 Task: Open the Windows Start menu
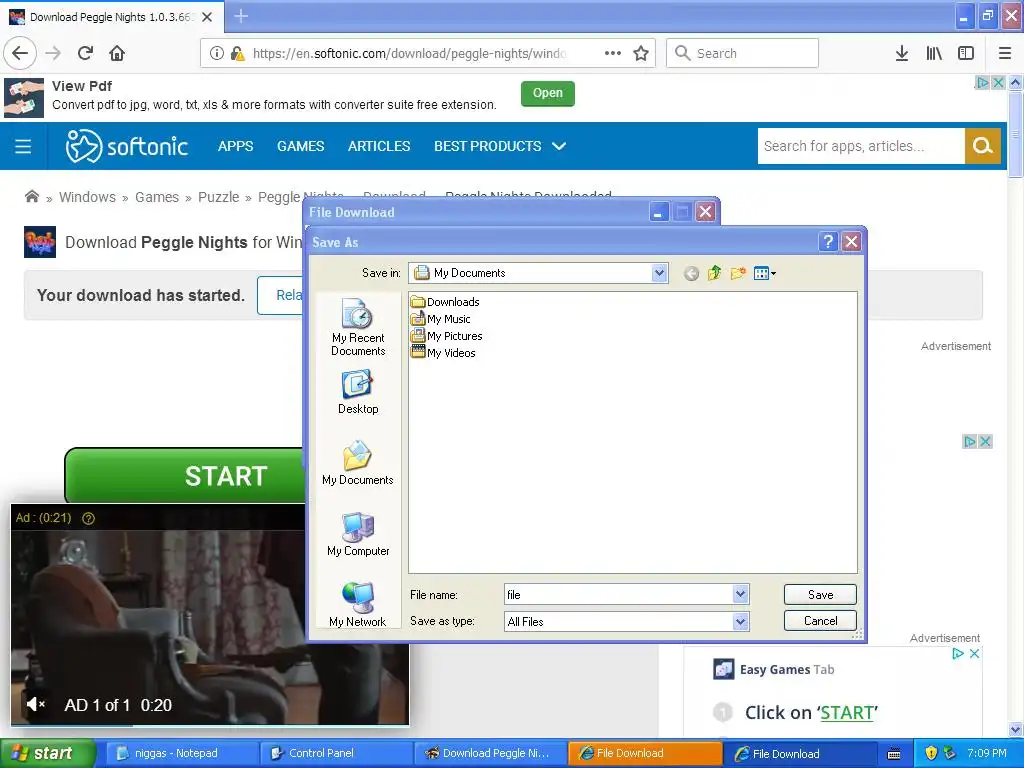tap(47, 753)
